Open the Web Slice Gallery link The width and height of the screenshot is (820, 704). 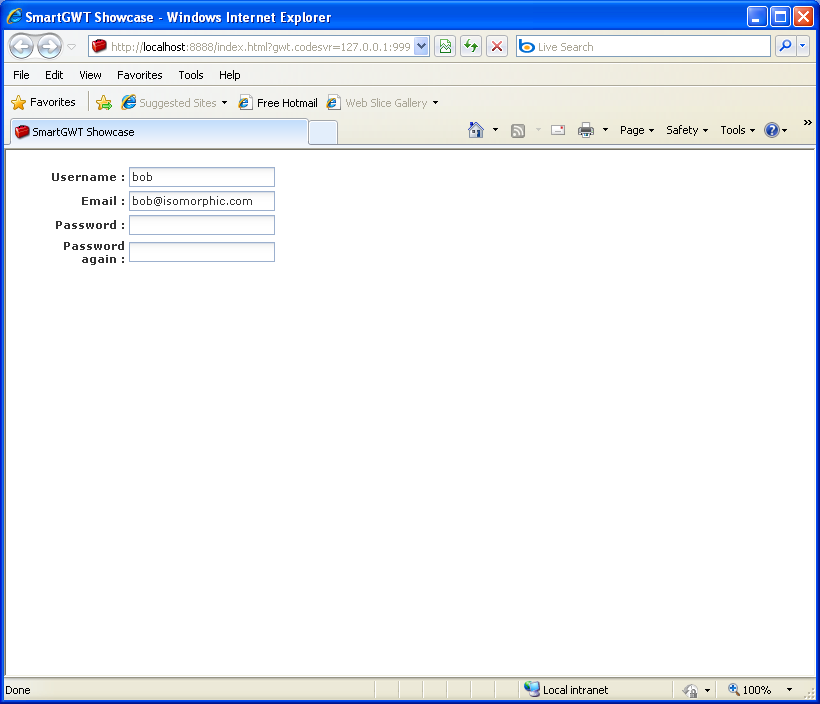click(377, 103)
